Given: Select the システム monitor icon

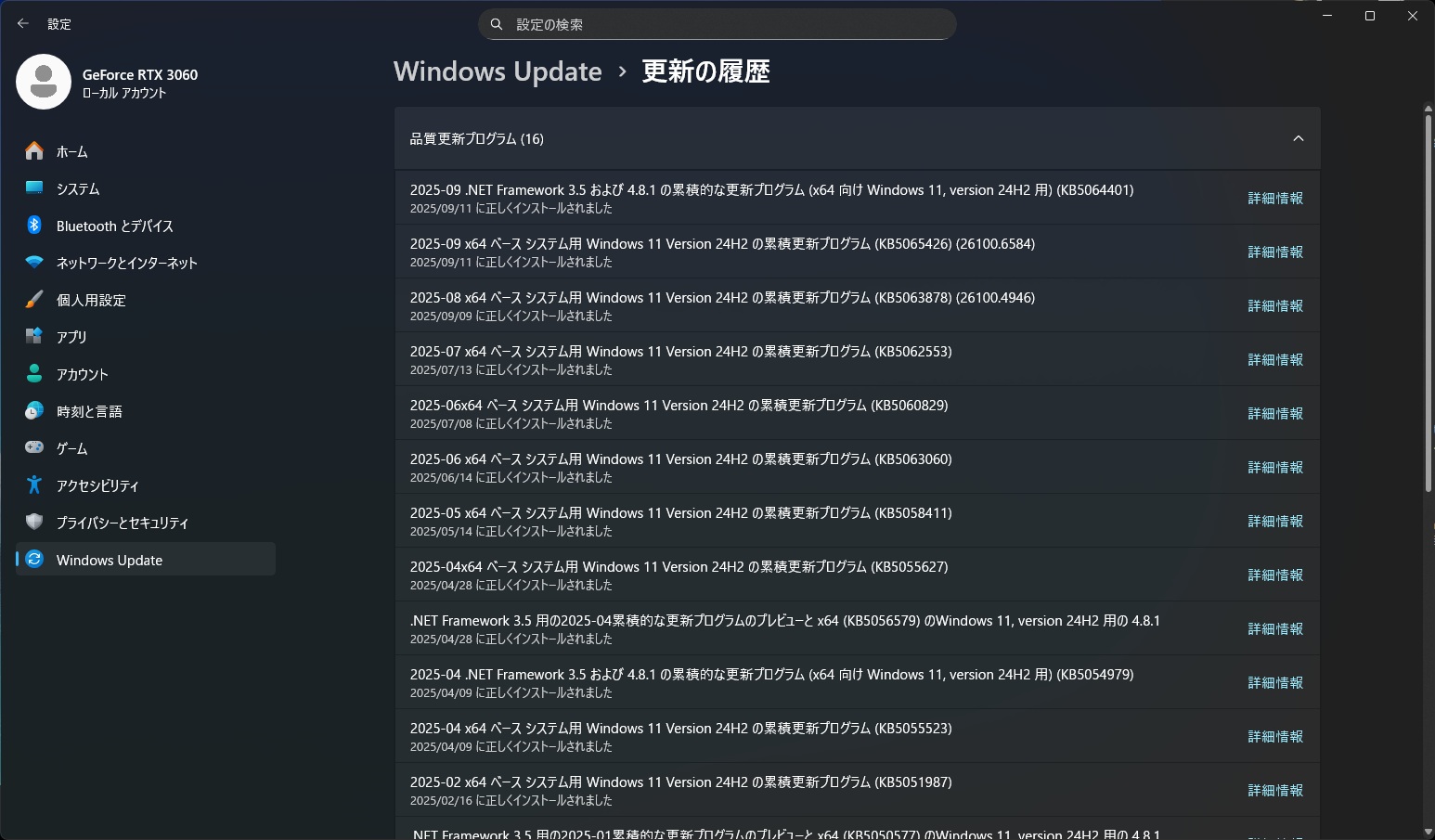Looking at the screenshot, I should pos(34,187).
